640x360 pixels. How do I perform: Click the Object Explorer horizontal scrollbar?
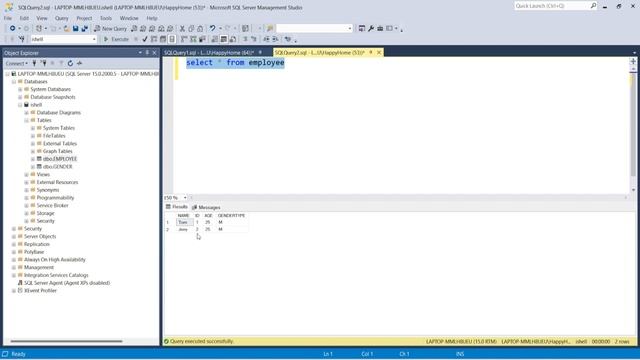point(66,341)
